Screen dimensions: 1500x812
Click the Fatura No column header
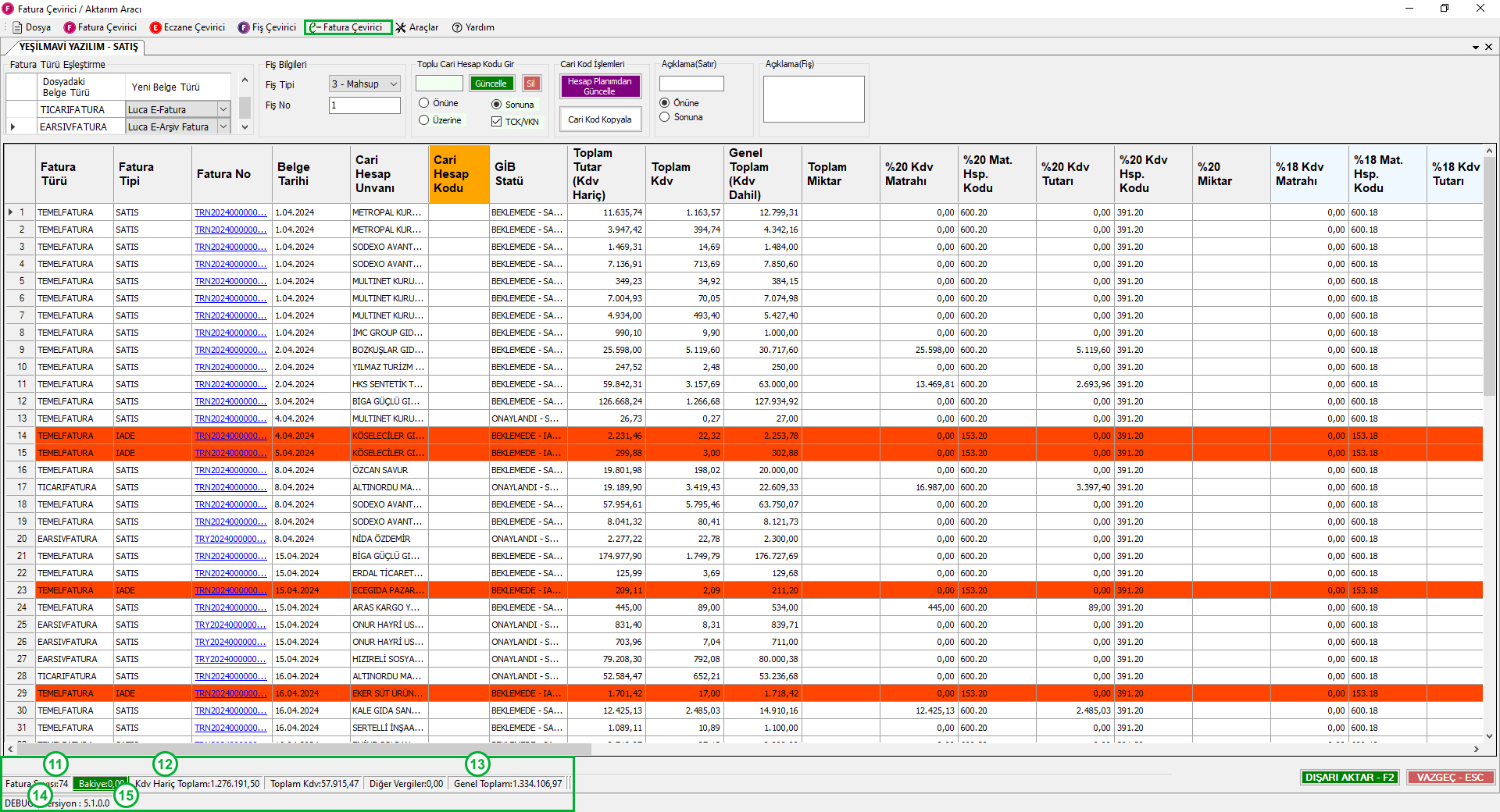pos(231,174)
